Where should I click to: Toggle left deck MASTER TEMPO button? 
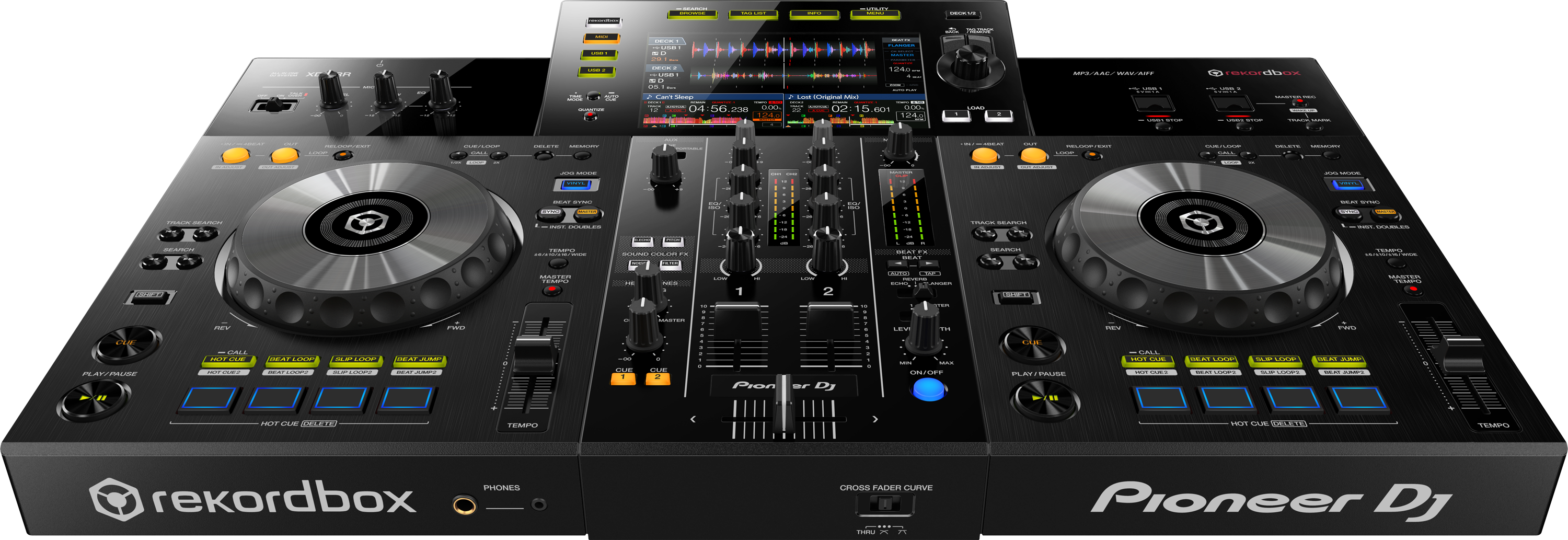[552, 291]
